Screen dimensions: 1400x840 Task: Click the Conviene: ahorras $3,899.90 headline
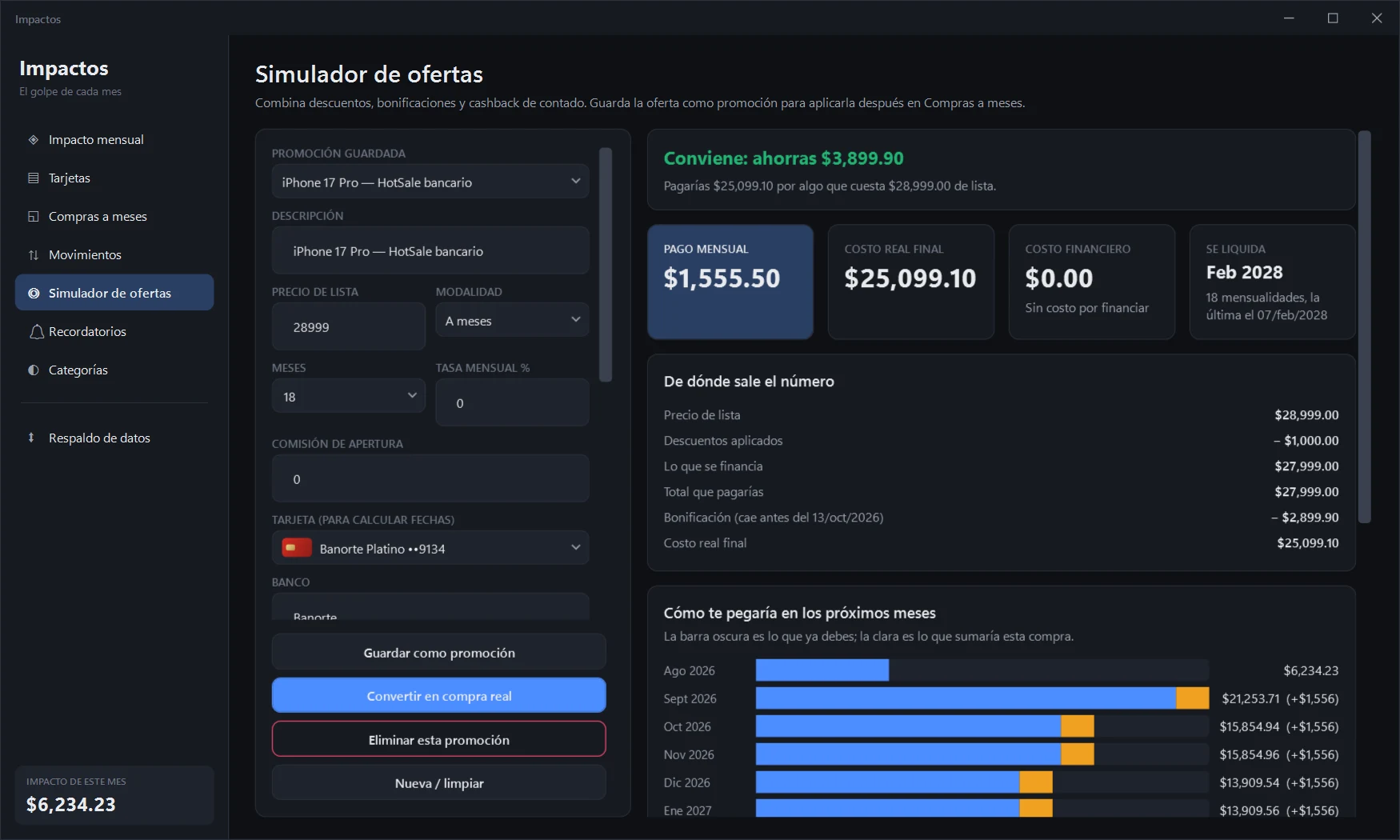coord(783,158)
